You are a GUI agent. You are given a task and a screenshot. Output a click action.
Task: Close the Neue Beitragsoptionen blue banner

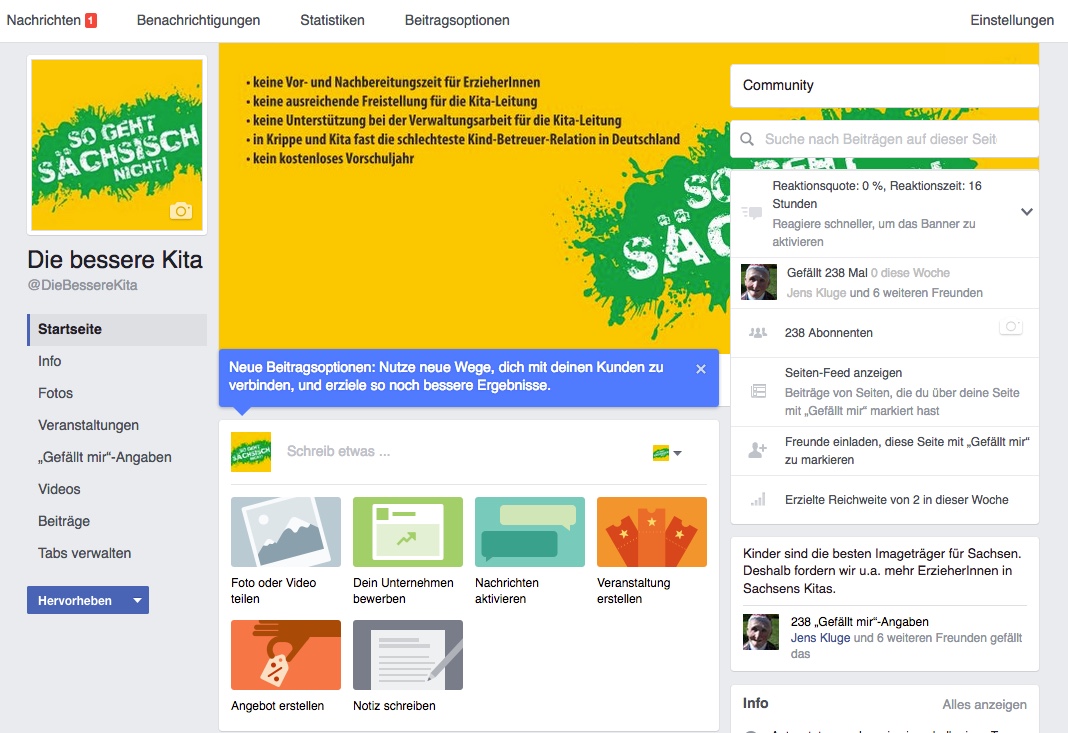[x=701, y=369]
